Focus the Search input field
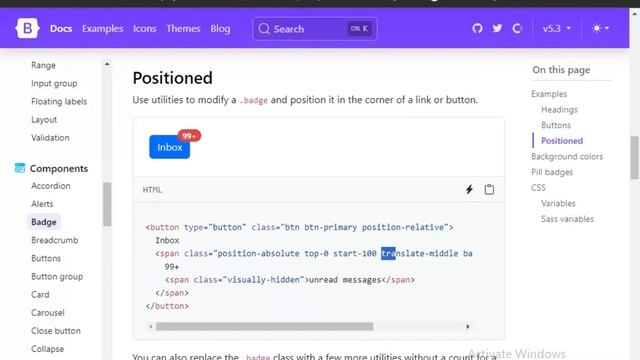This screenshot has width=640, height=360. click(315, 29)
